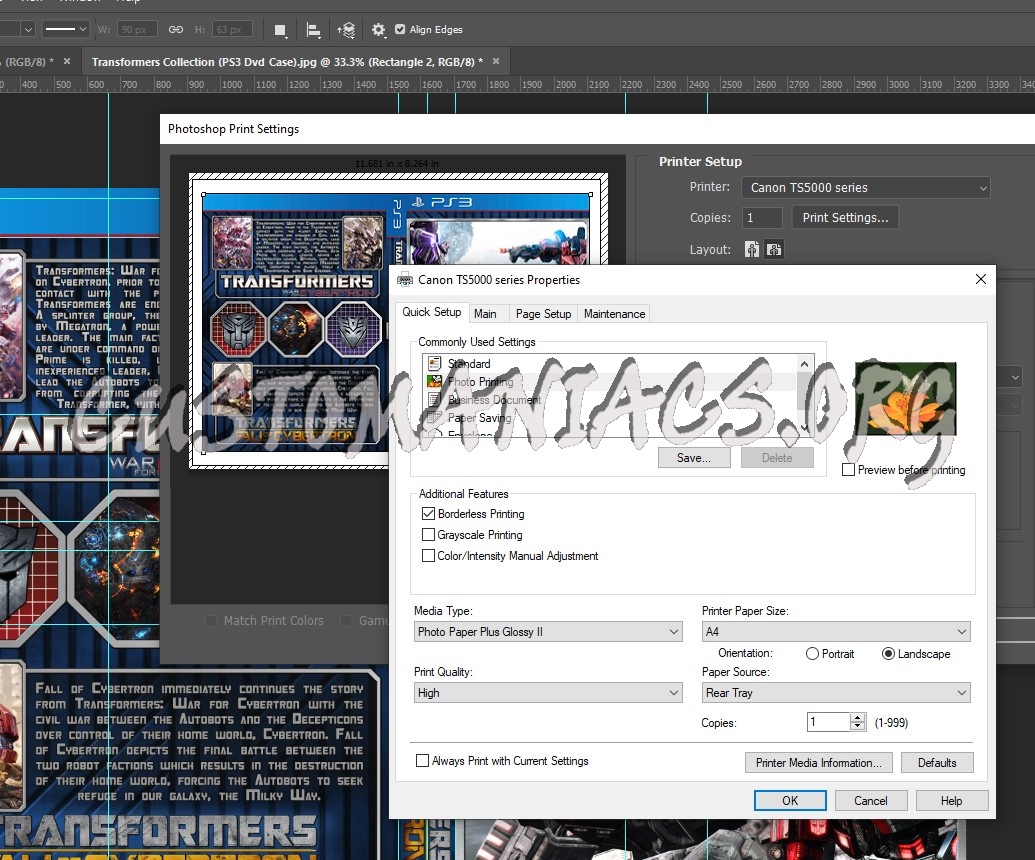Open the Paper Source dropdown
This screenshot has width=1035, height=860.
coord(836,692)
